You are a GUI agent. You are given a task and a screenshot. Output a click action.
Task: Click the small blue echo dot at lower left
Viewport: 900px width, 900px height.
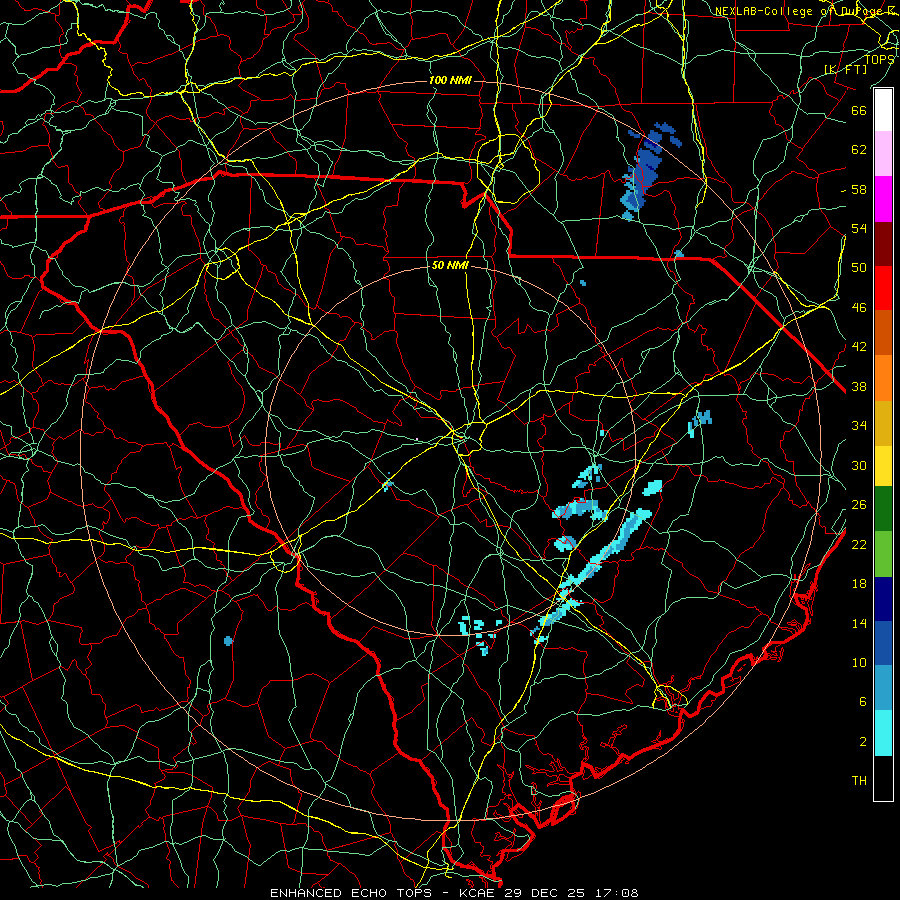click(228, 640)
